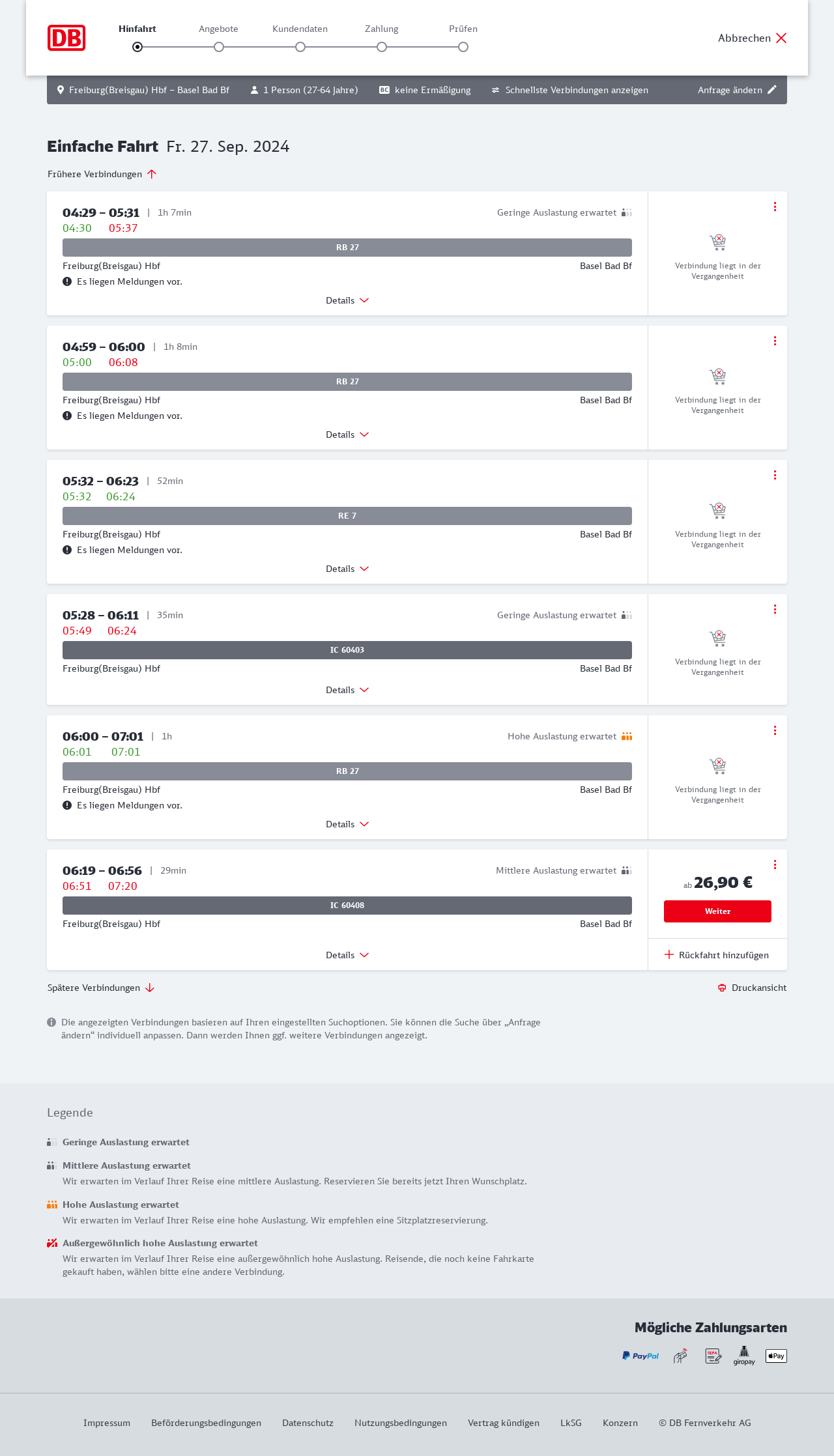Viewport: 834px width, 1456px height.
Task: Click the PayPal payment icon
Action: click(640, 1356)
